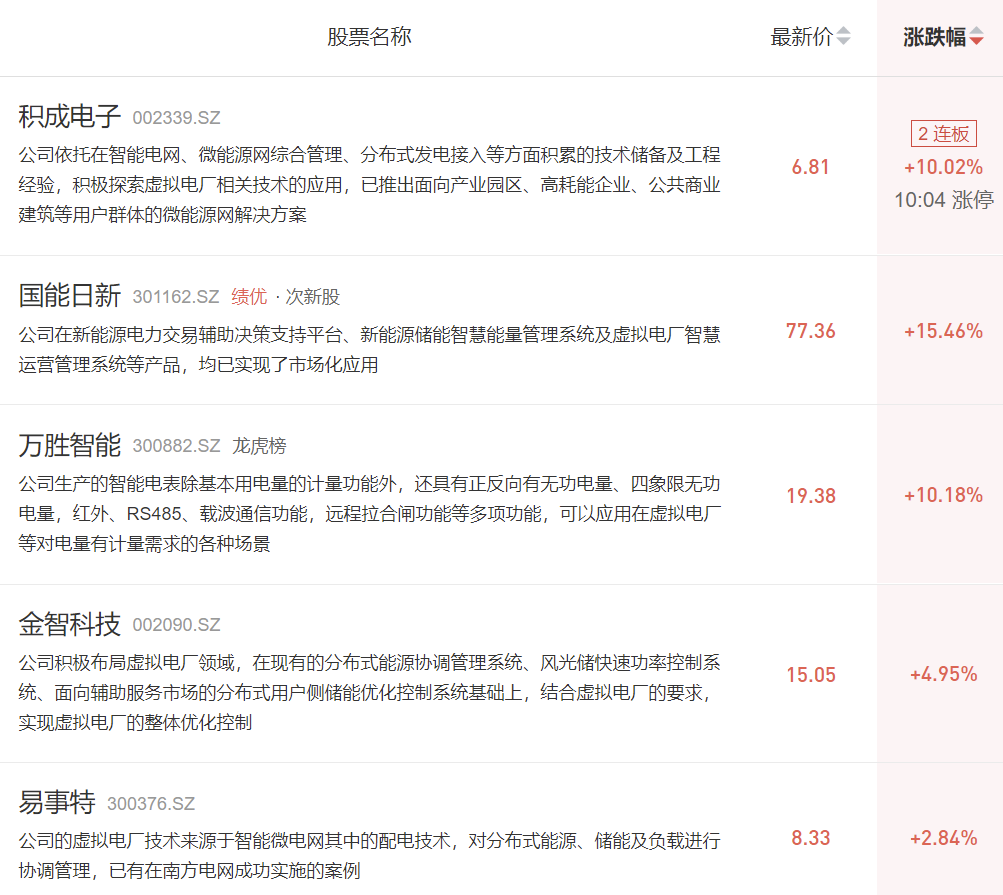This screenshot has width=1003, height=895.
Task: Click price 77.36
Action: tap(810, 331)
